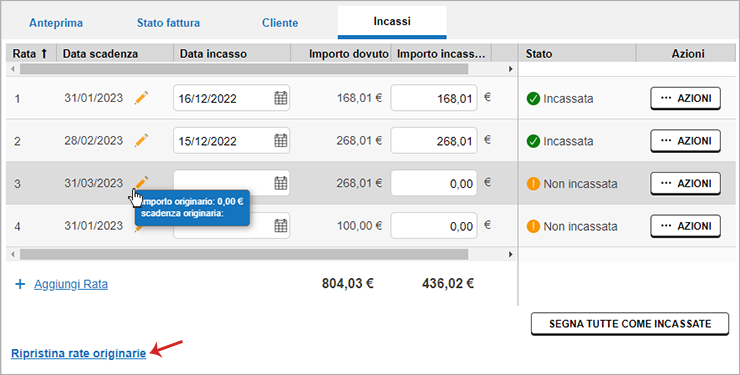Viewport: 740px width, 375px height.
Task: Click Ripristina rate originarie link
Action: point(78,353)
